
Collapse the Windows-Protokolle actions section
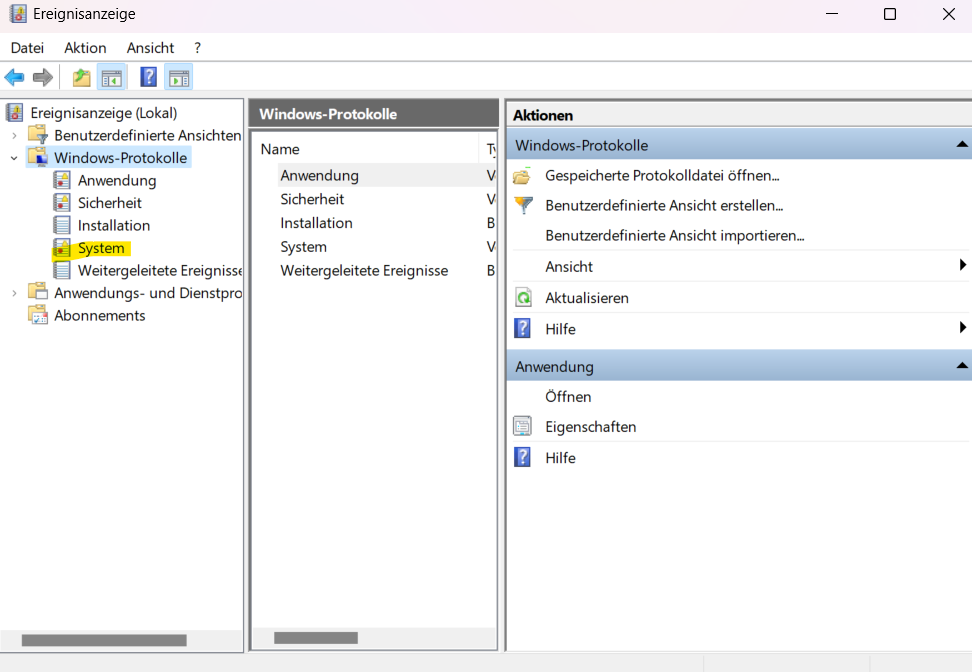(961, 144)
